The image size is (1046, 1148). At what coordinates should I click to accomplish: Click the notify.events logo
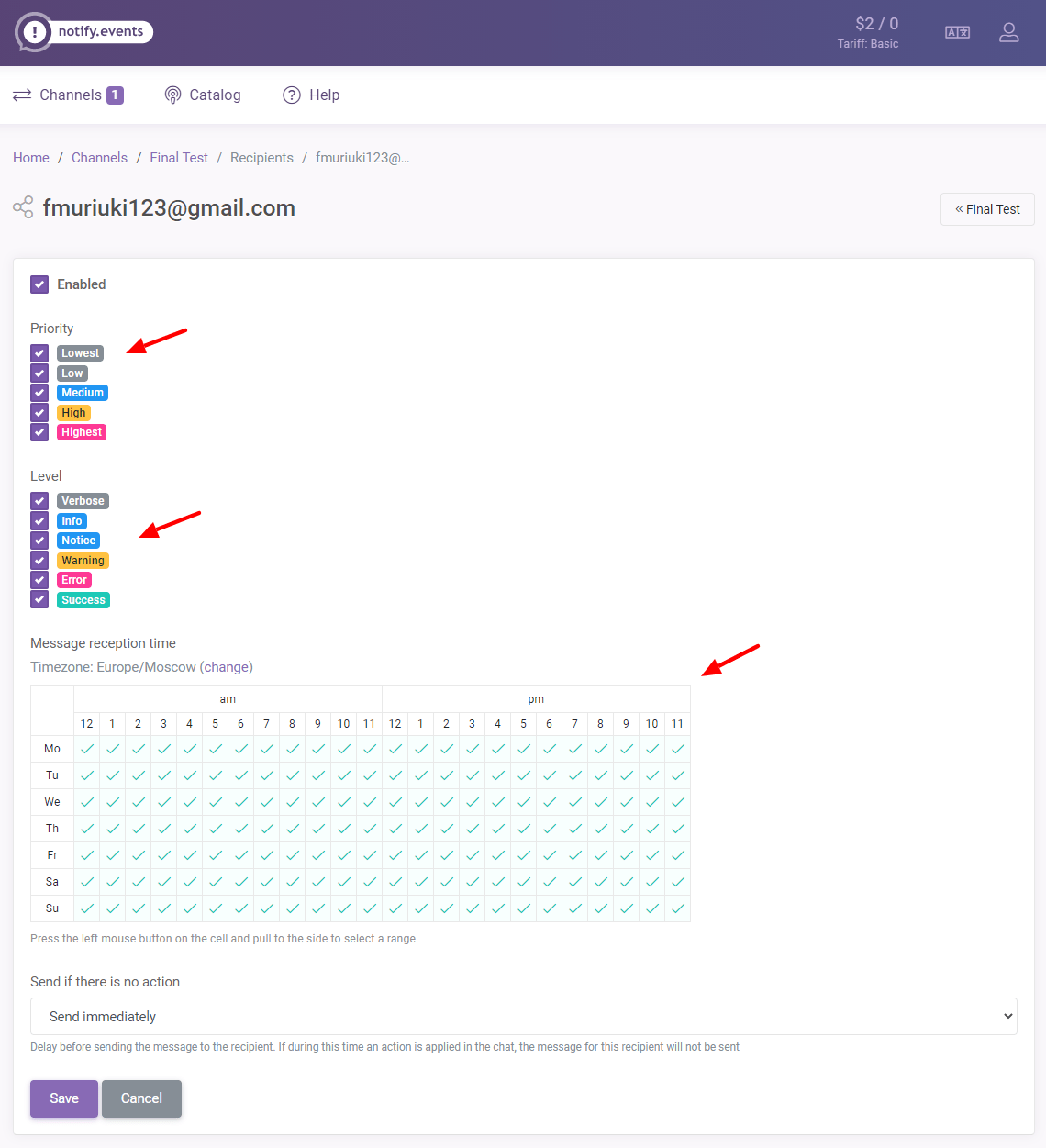pyautogui.click(x=84, y=32)
